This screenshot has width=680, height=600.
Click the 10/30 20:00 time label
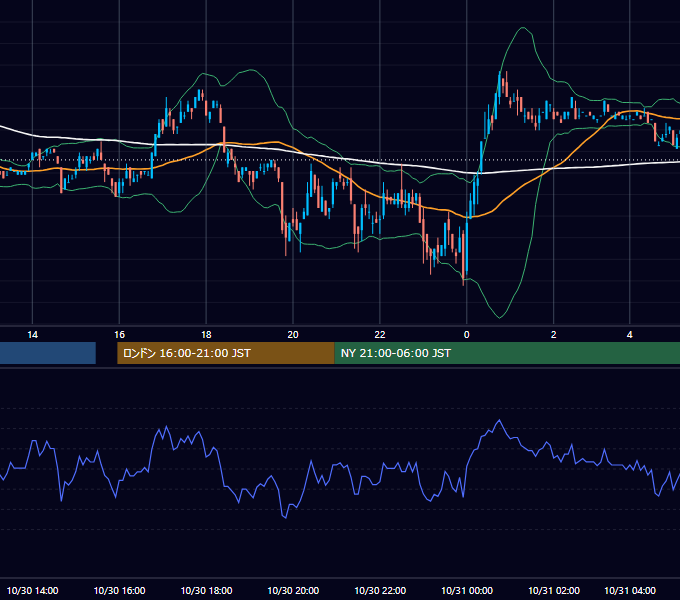coord(293,590)
